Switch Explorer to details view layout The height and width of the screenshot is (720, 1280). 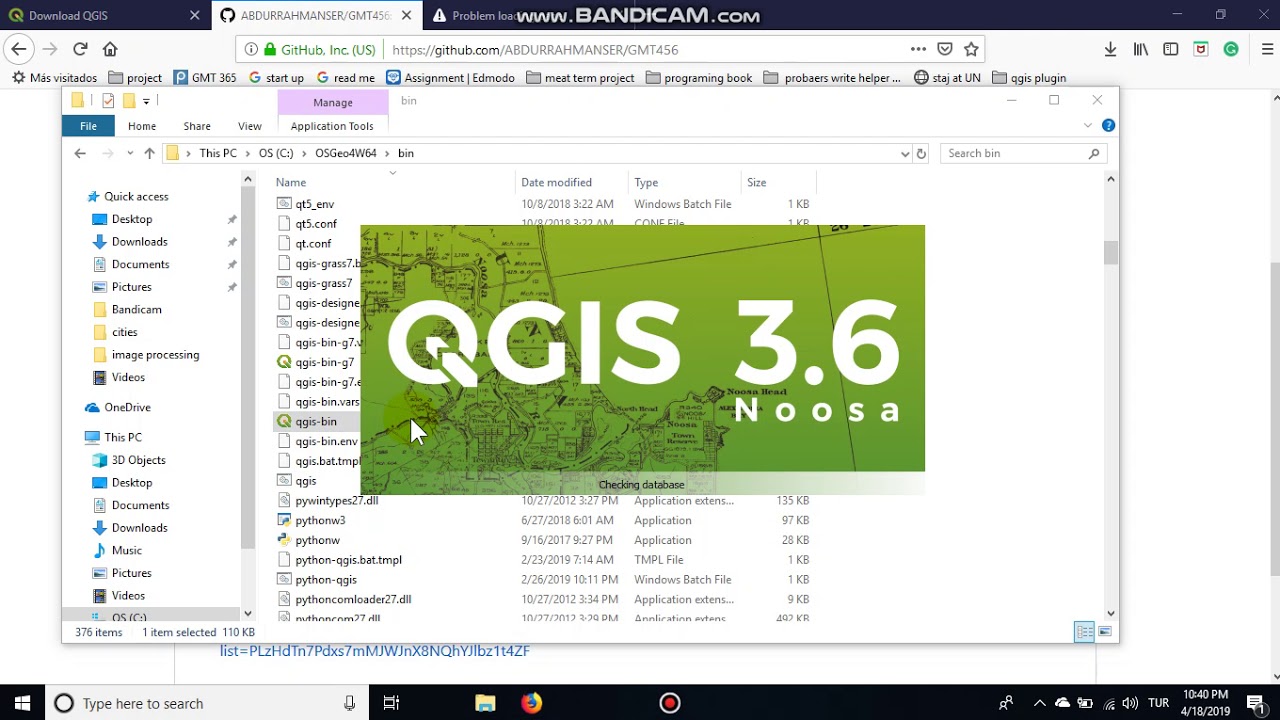(1084, 631)
